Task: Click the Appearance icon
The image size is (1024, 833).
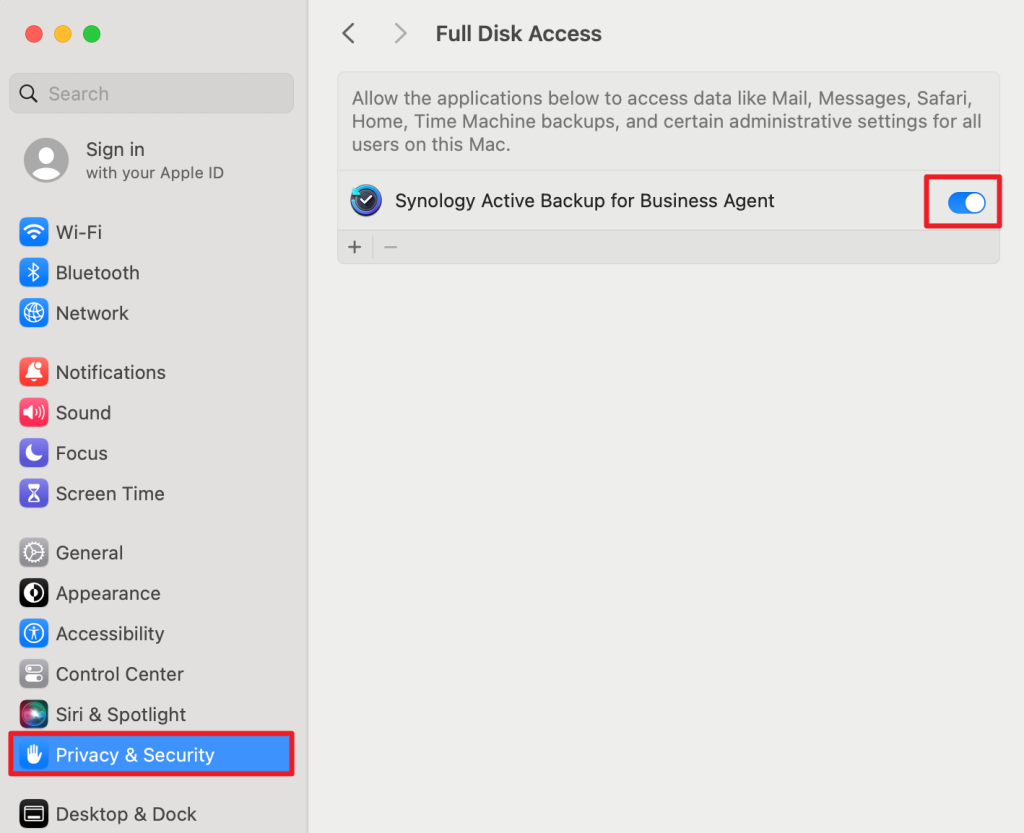Action: [x=33, y=593]
